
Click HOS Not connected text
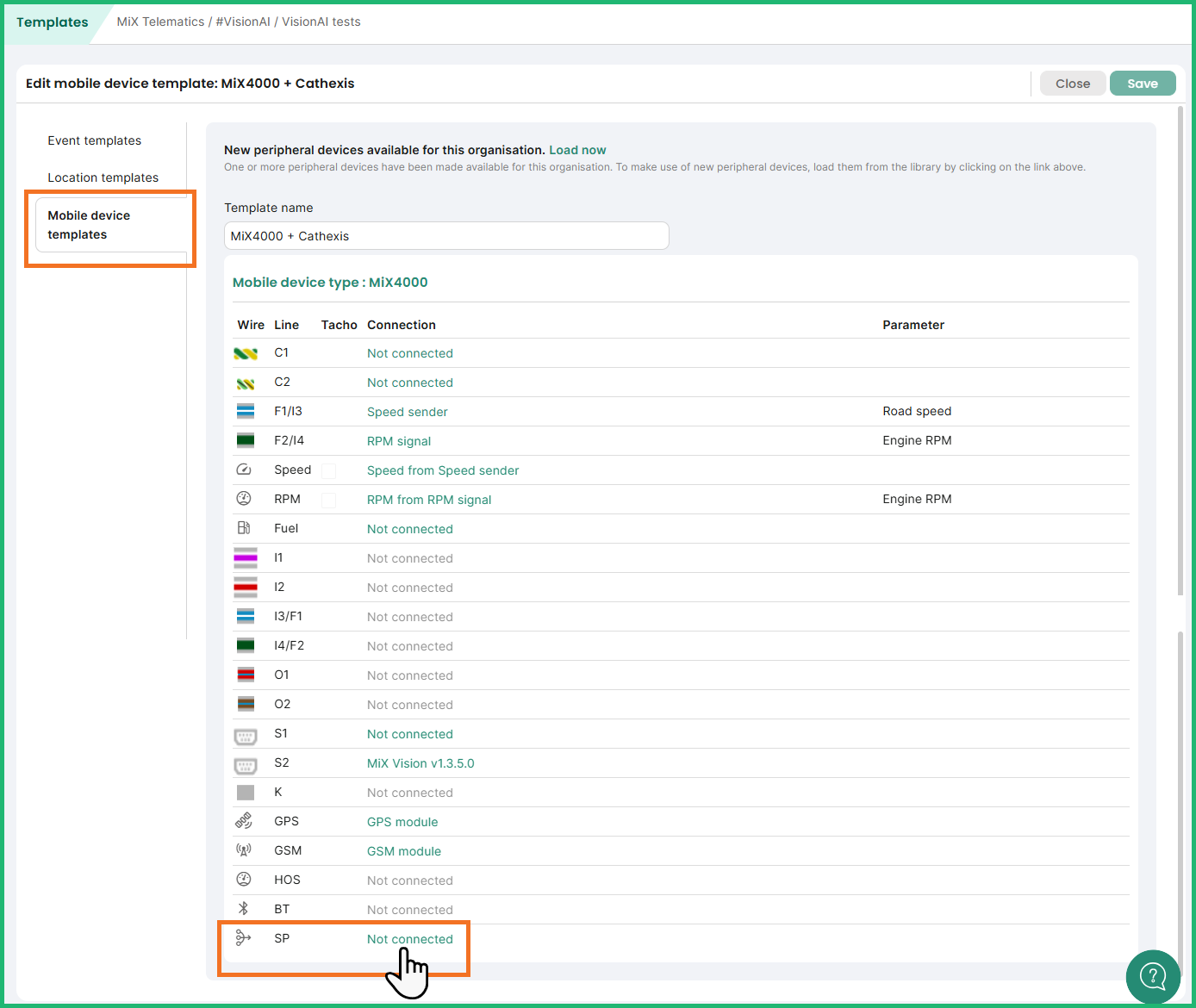click(x=410, y=880)
